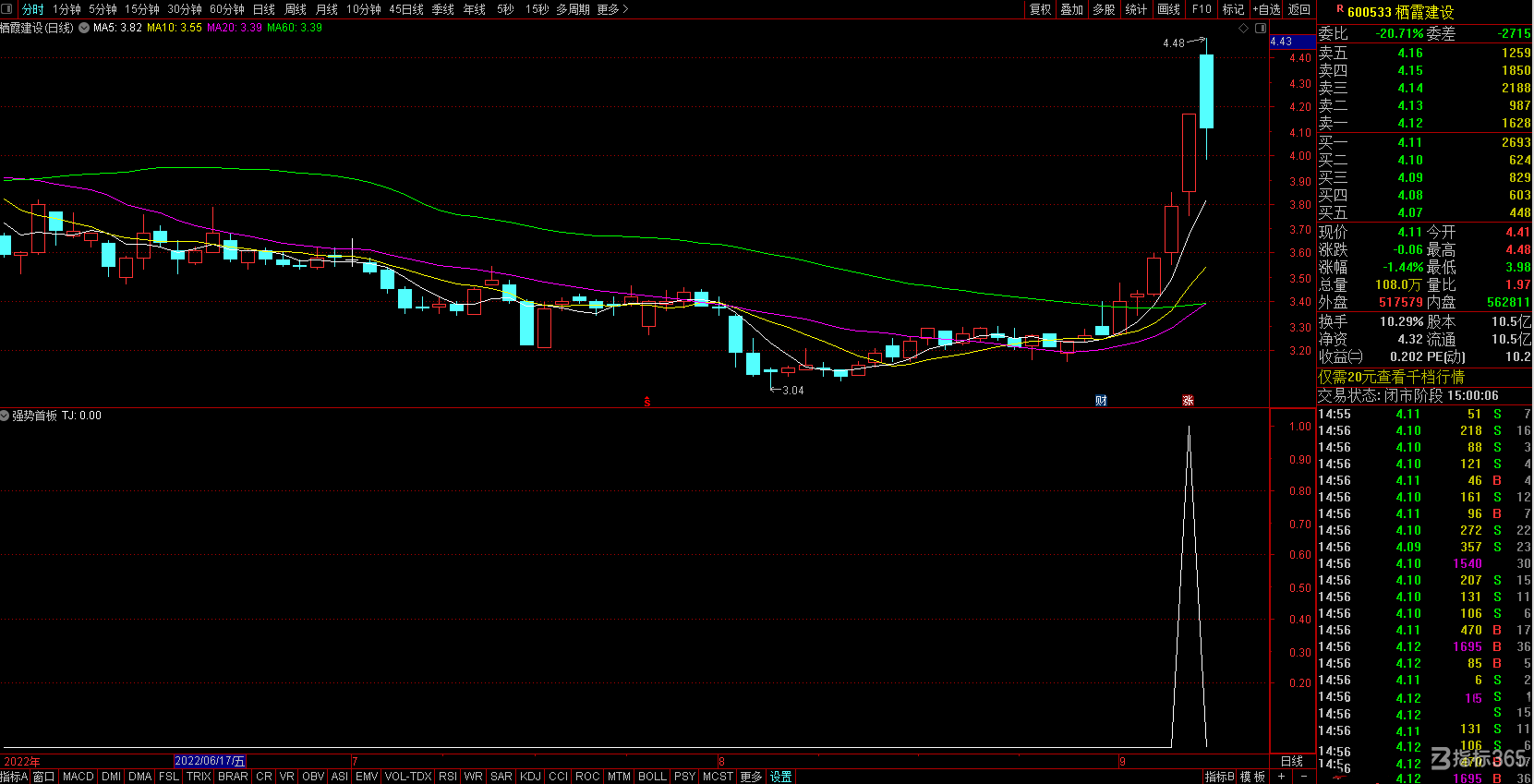
Task: Click the MA5: 3.82 label
Action: point(118,28)
